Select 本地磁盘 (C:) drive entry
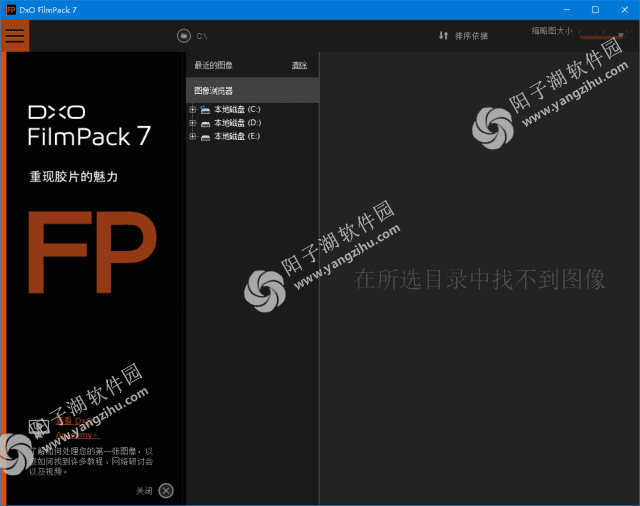The width and height of the screenshot is (640, 506). coord(237,109)
